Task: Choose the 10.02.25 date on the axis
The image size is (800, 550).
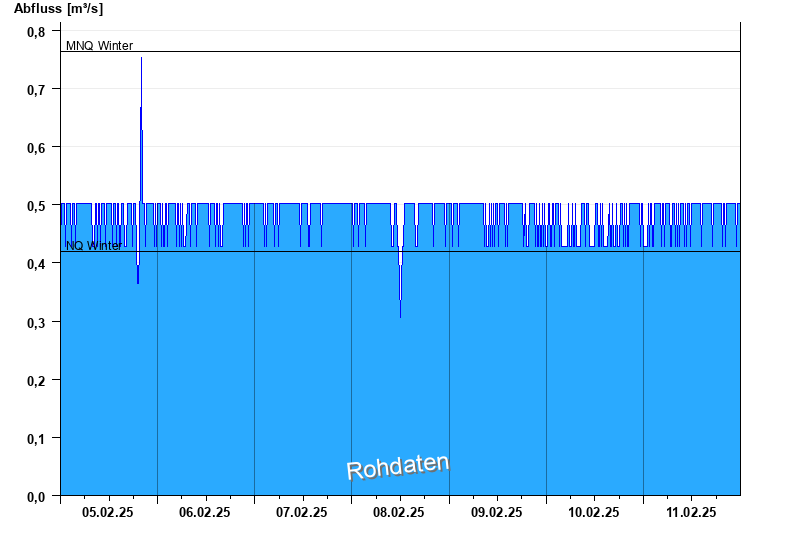Action: (594, 512)
